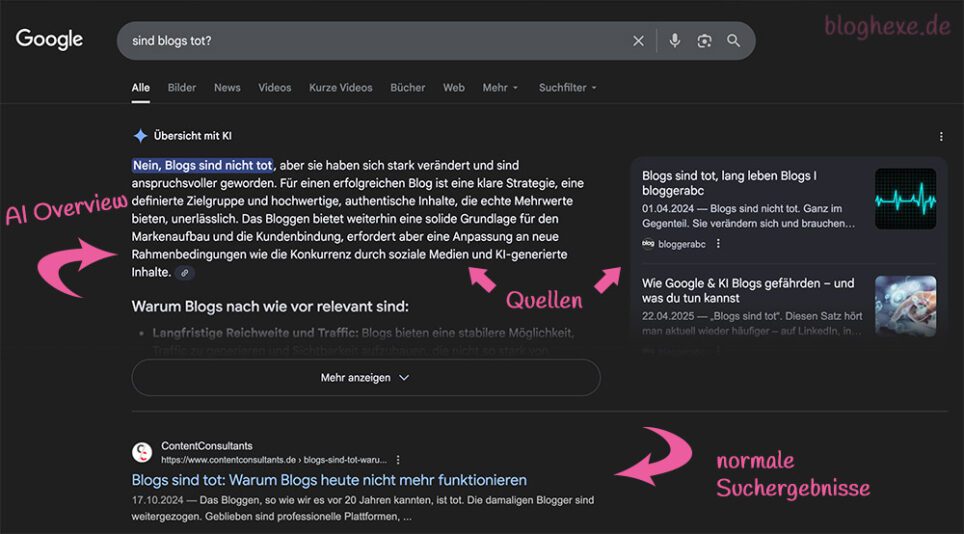964x534 pixels.
Task: Select the Kurze Videos tab
Action: [340, 88]
